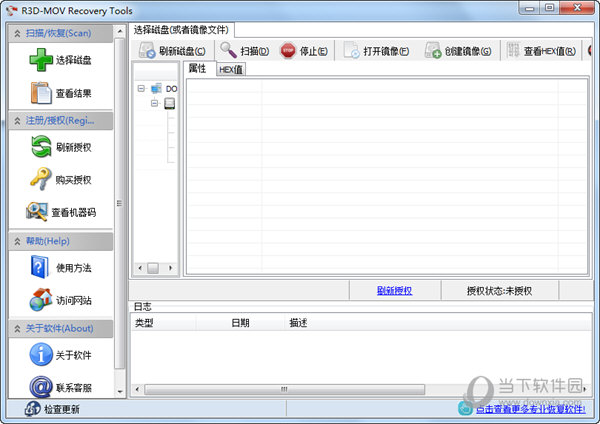This screenshot has width=600, height=424.
Task: Collapse the 扫描/恢复(Scan) sidebar section
Action: [17, 33]
